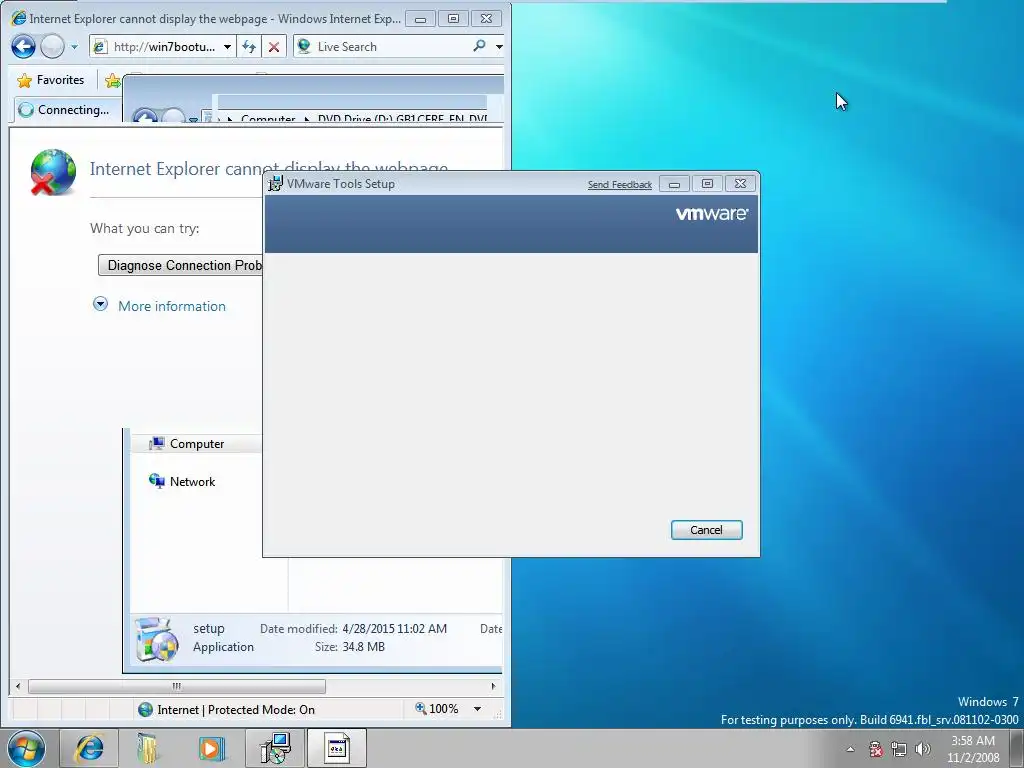Image resolution: width=1024 pixels, height=768 pixels.
Task: Minimize the Internet Explorer window
Action: [420, 19]
